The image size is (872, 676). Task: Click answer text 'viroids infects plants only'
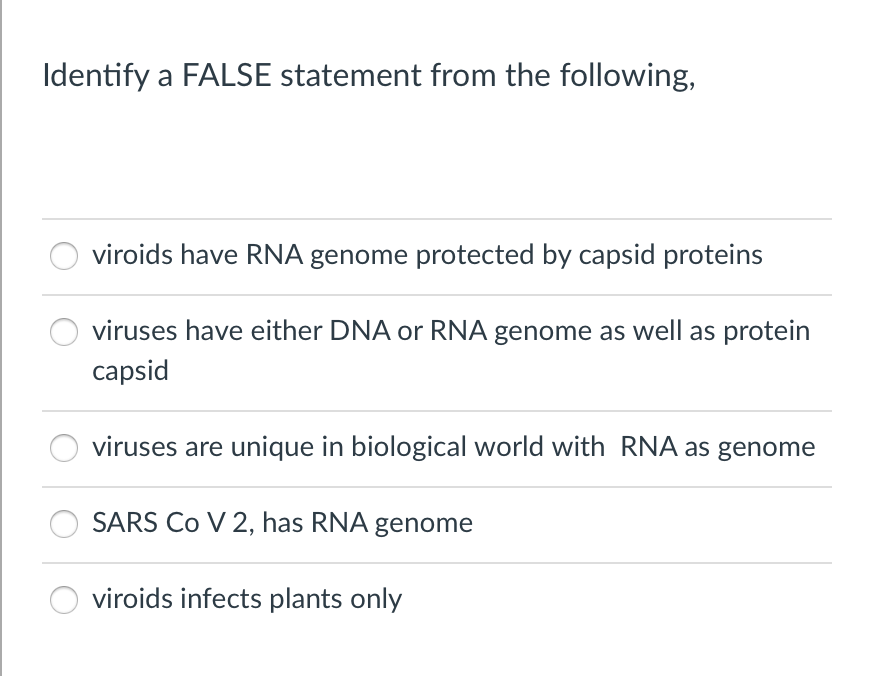click(x=247, y=599)
